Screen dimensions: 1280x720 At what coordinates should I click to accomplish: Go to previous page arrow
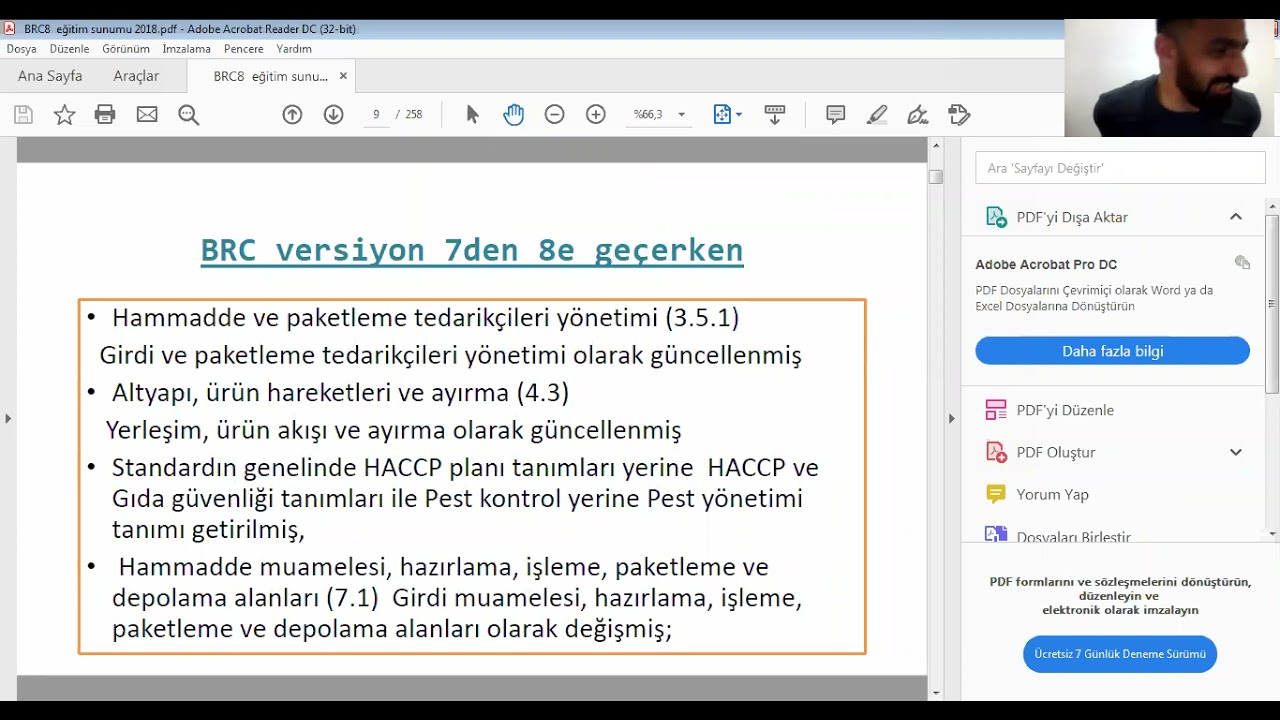tap(292, 115)
